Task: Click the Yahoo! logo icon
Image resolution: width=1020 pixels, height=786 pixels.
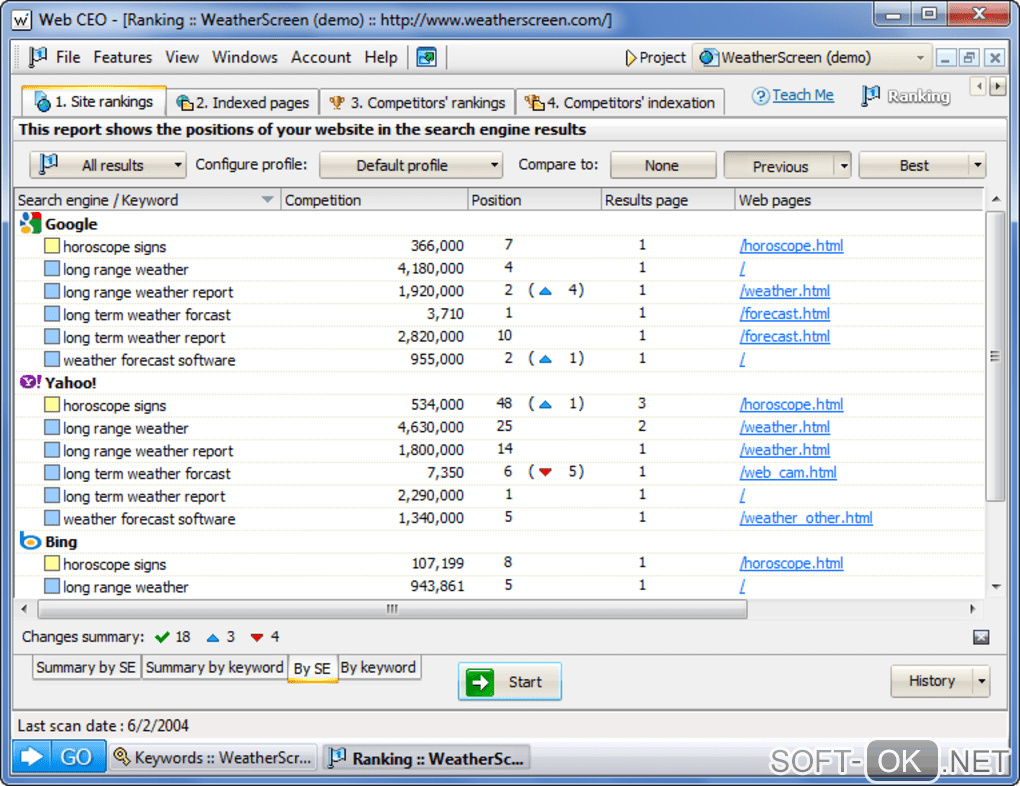Action: pyautogui.click(x=31, y=382)
